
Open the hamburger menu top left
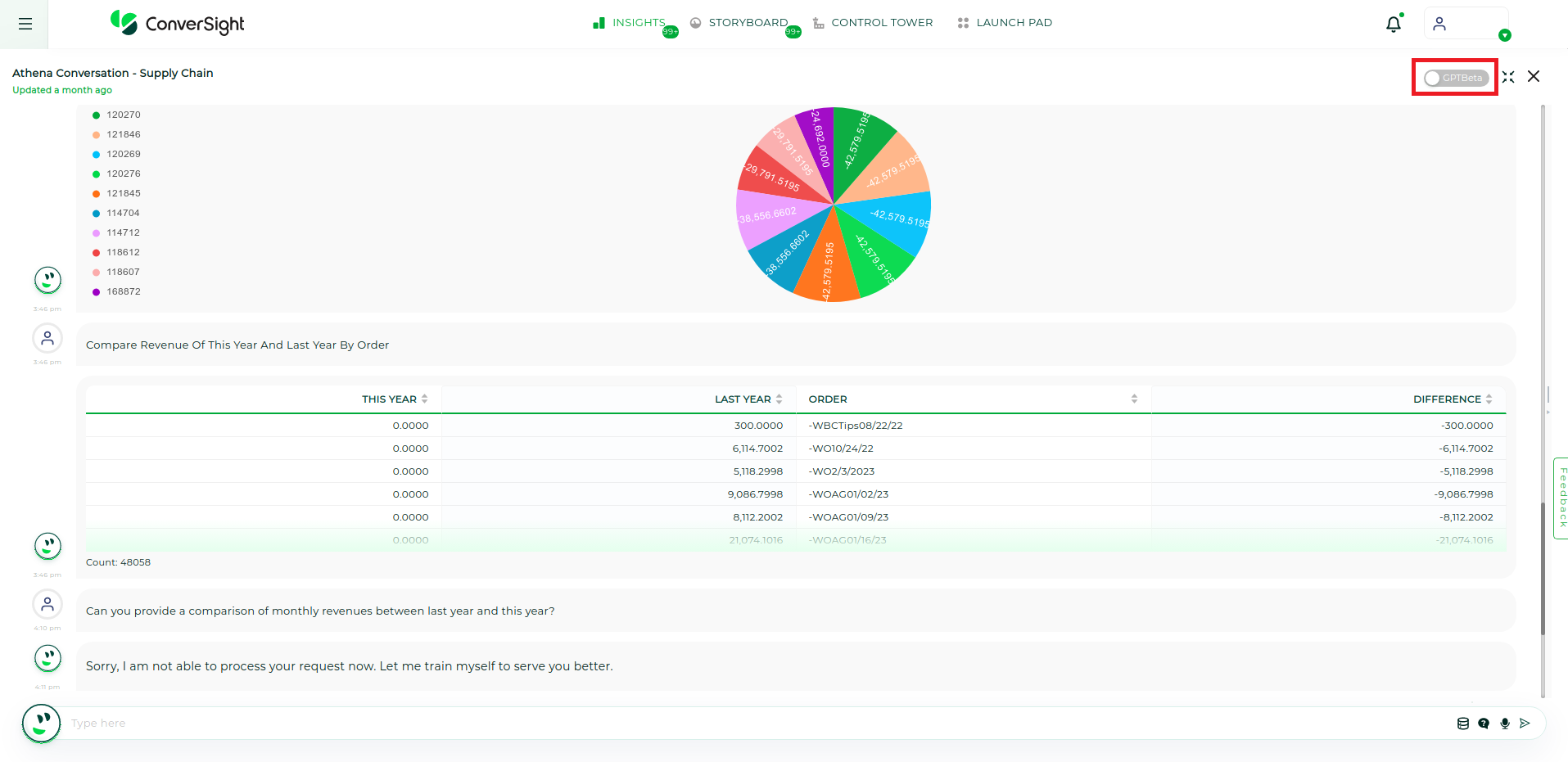(x=25, y=24)
